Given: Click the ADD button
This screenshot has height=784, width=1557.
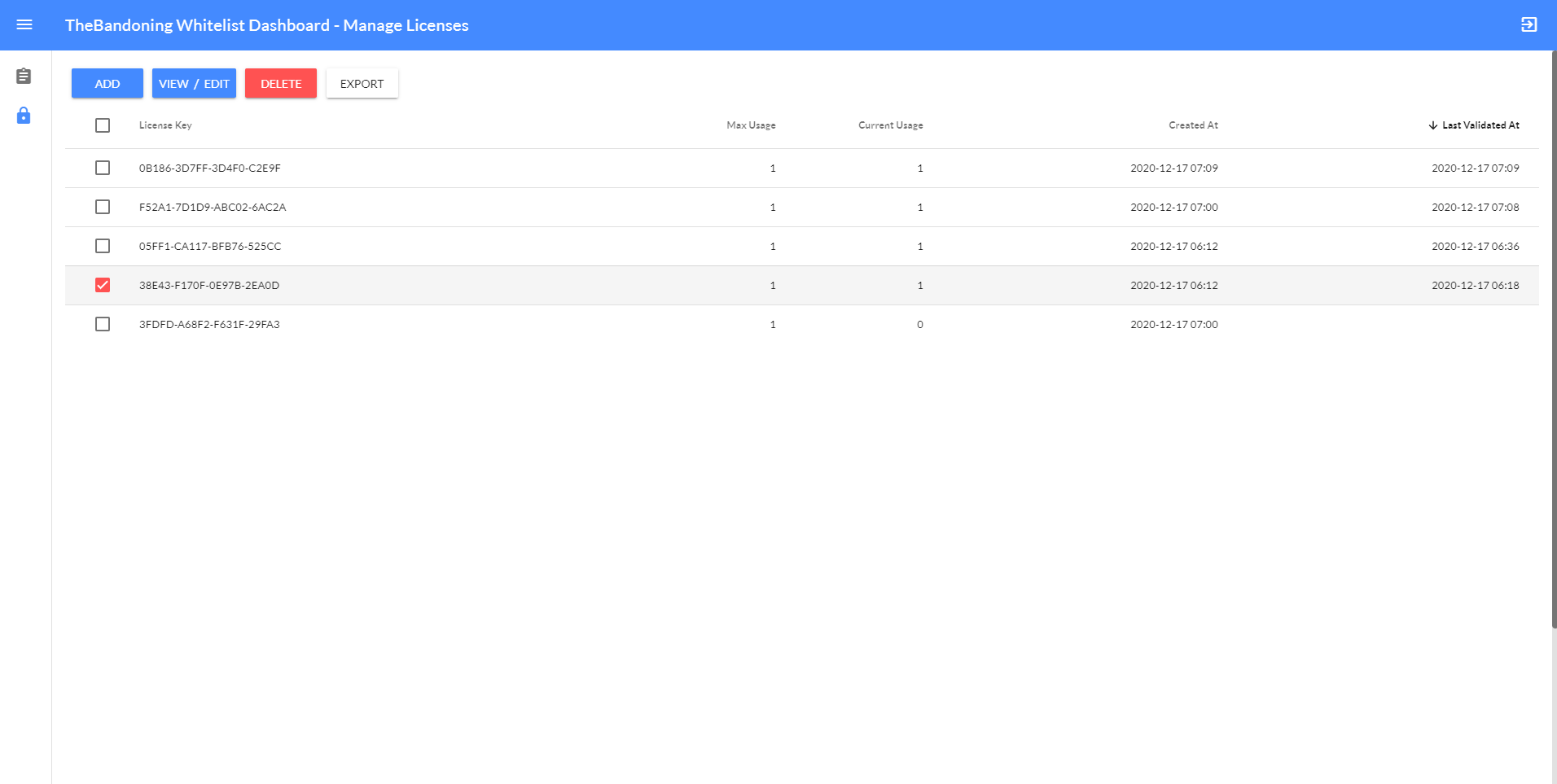Looking at the screenshot, I should 107,83.
